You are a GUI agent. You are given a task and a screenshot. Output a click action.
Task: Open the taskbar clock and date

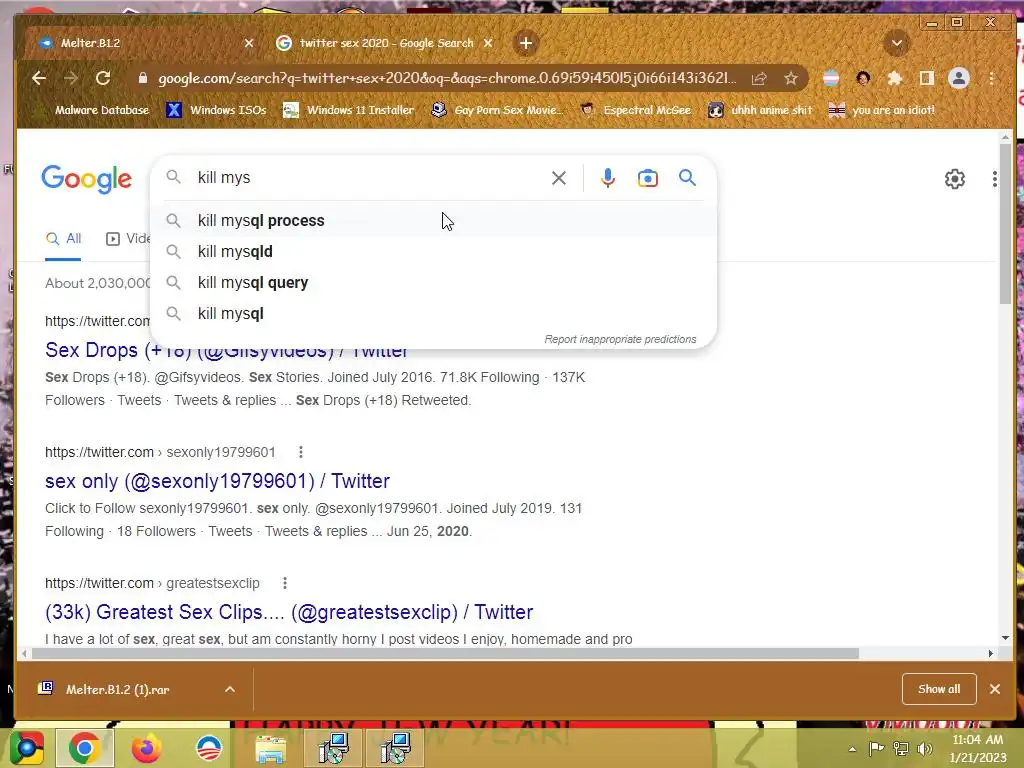[x=978, y=748]
